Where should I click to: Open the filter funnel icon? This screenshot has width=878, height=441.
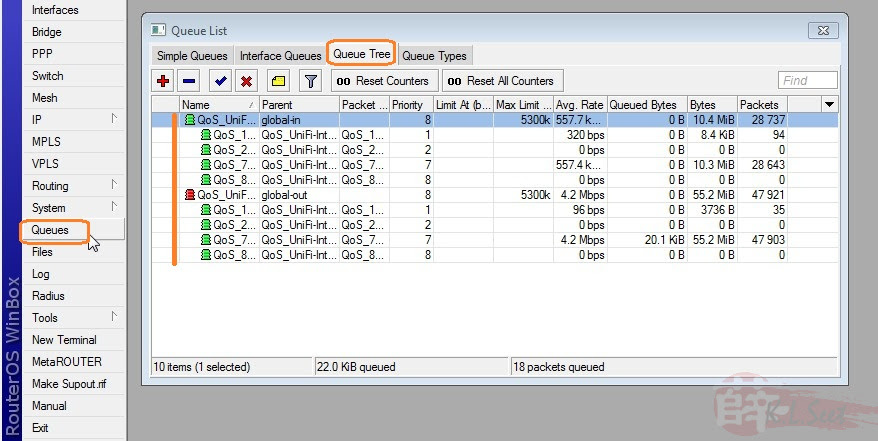coord(310,81)
